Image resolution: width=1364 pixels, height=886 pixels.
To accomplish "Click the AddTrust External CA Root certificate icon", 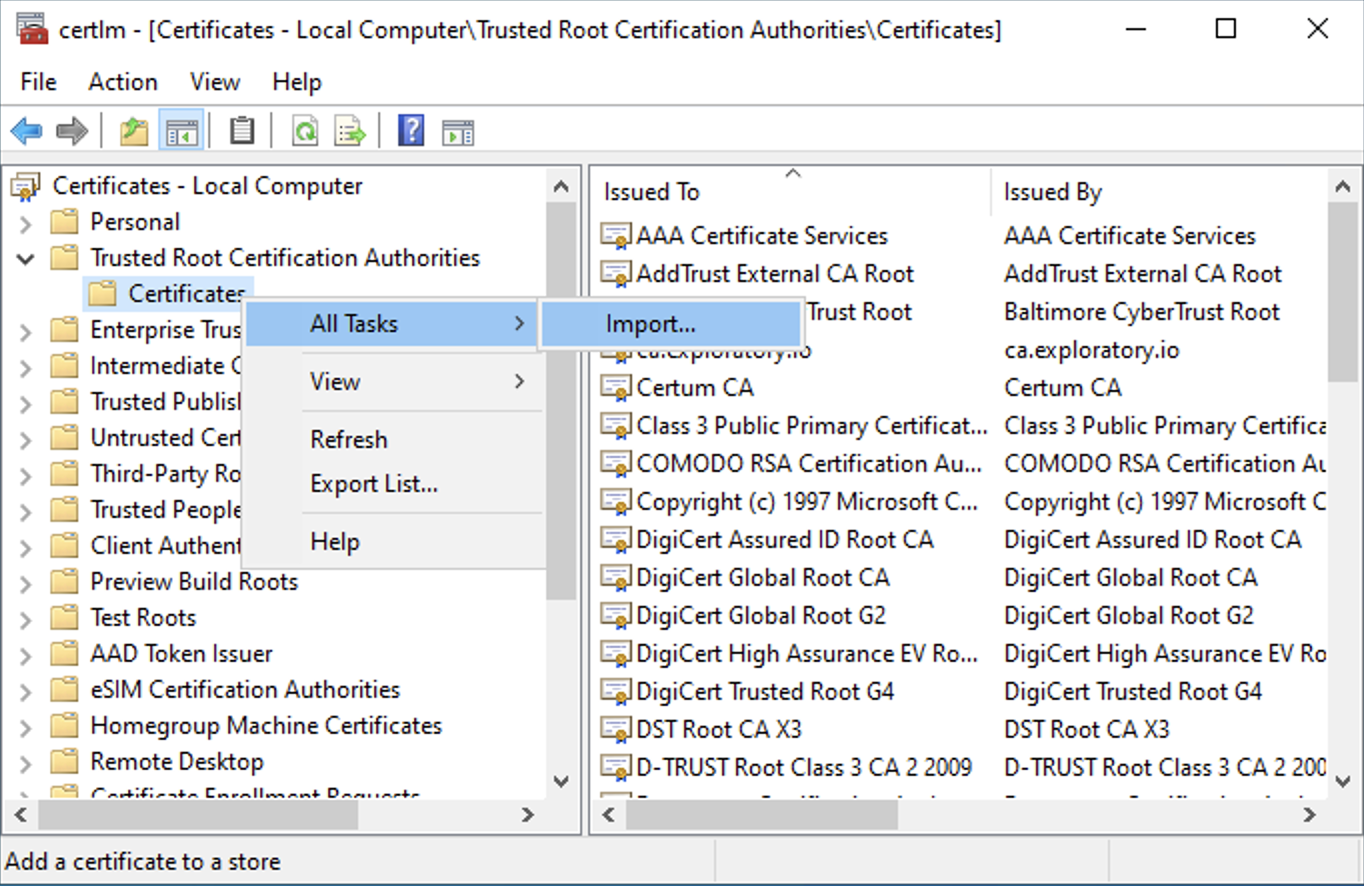I will pos(616,274).
